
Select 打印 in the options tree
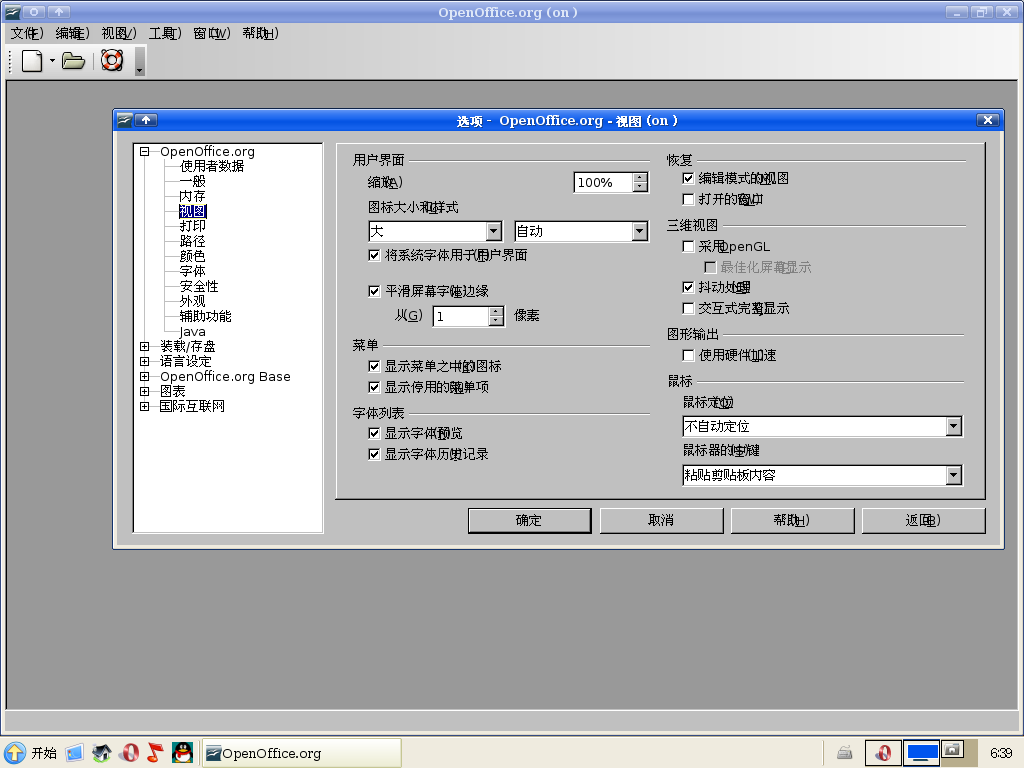[192, 226]
